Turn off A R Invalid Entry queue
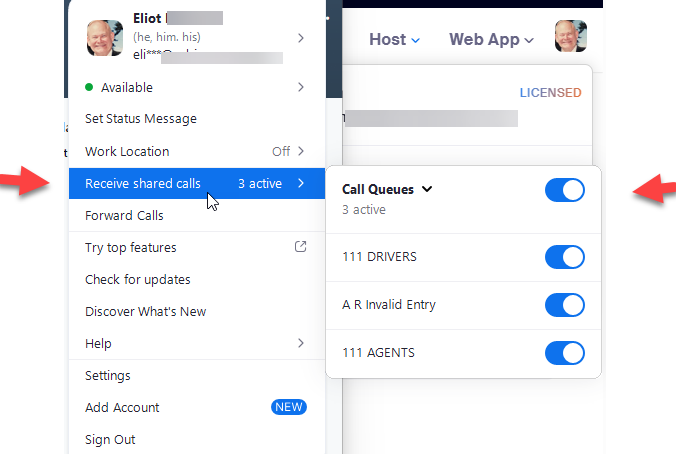The image size is (676, 454). pyautogui.click(x=565, y=305)
